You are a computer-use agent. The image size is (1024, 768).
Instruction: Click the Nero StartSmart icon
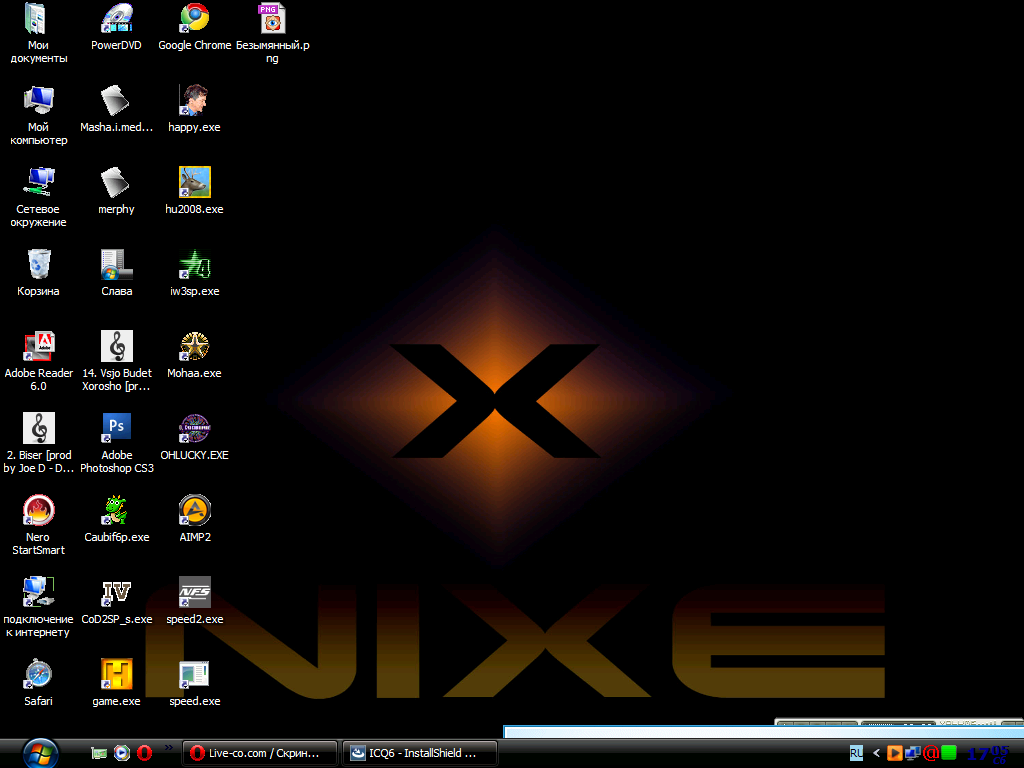click(x=38, y=510)
